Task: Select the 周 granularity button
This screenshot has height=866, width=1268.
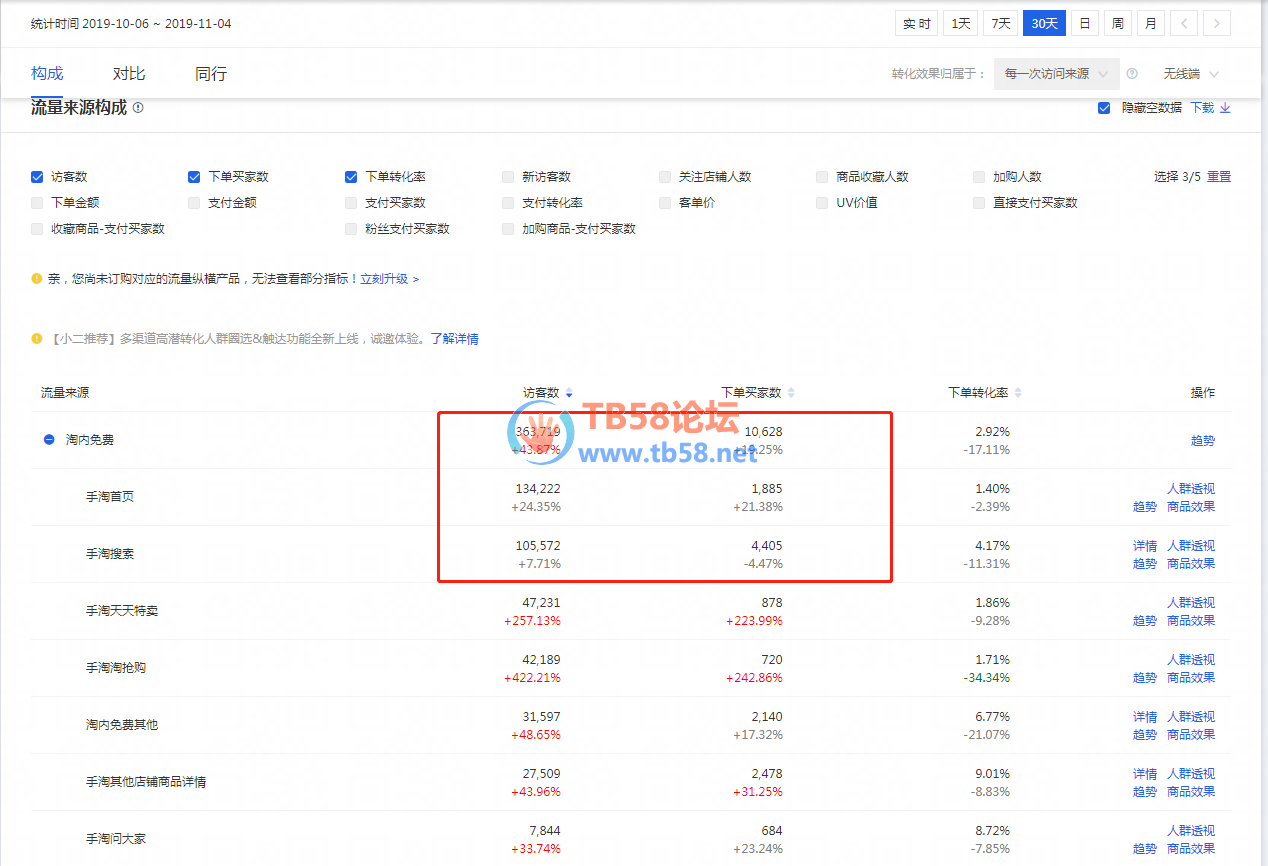Action: [1117, 23]
